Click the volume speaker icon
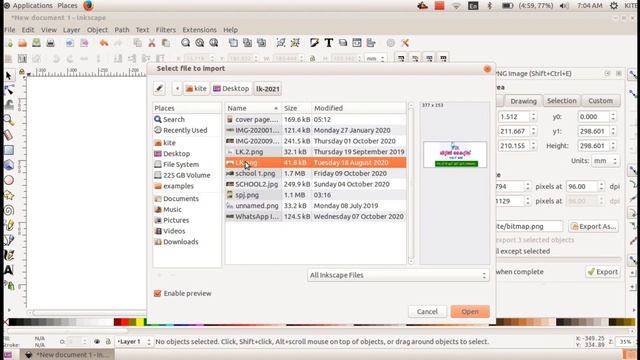This screenshot has width=640, height=360. coord(564,6)
